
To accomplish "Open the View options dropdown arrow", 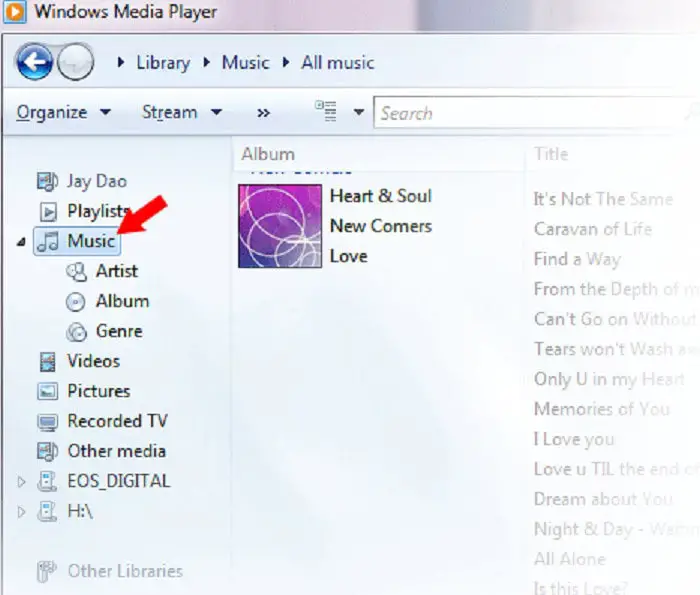I will pyautogui.click(x=358, y=112).
